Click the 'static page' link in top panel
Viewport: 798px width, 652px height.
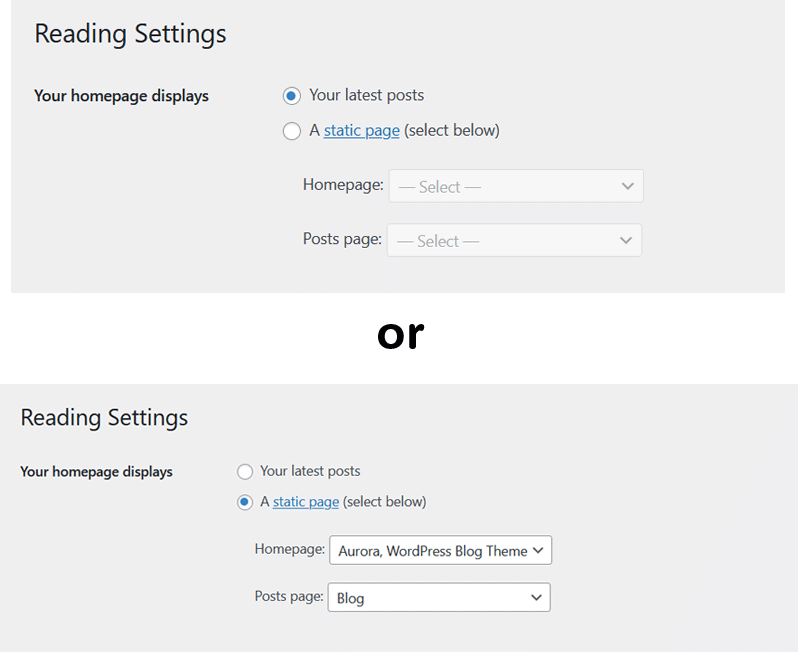(361, 131)
